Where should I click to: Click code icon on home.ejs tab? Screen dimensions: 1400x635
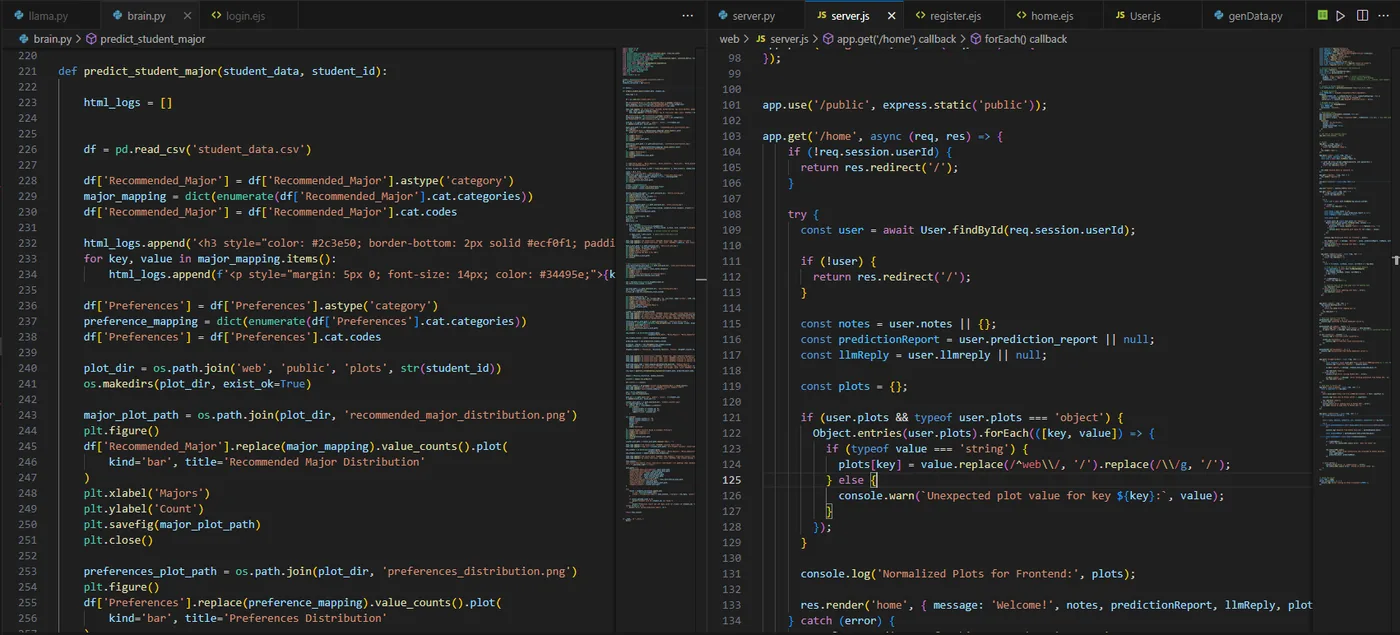[1021, 16]
